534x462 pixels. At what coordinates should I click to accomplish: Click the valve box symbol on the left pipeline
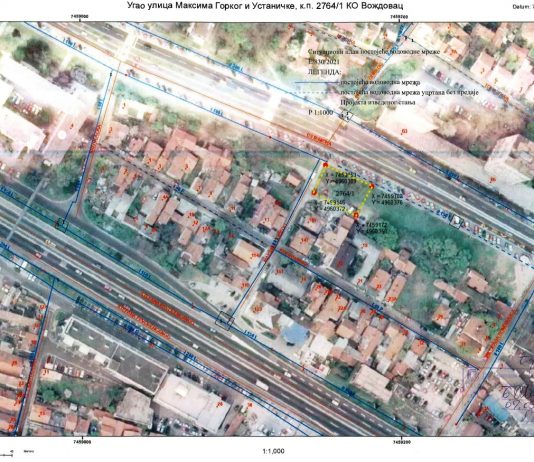click(62, 225)
